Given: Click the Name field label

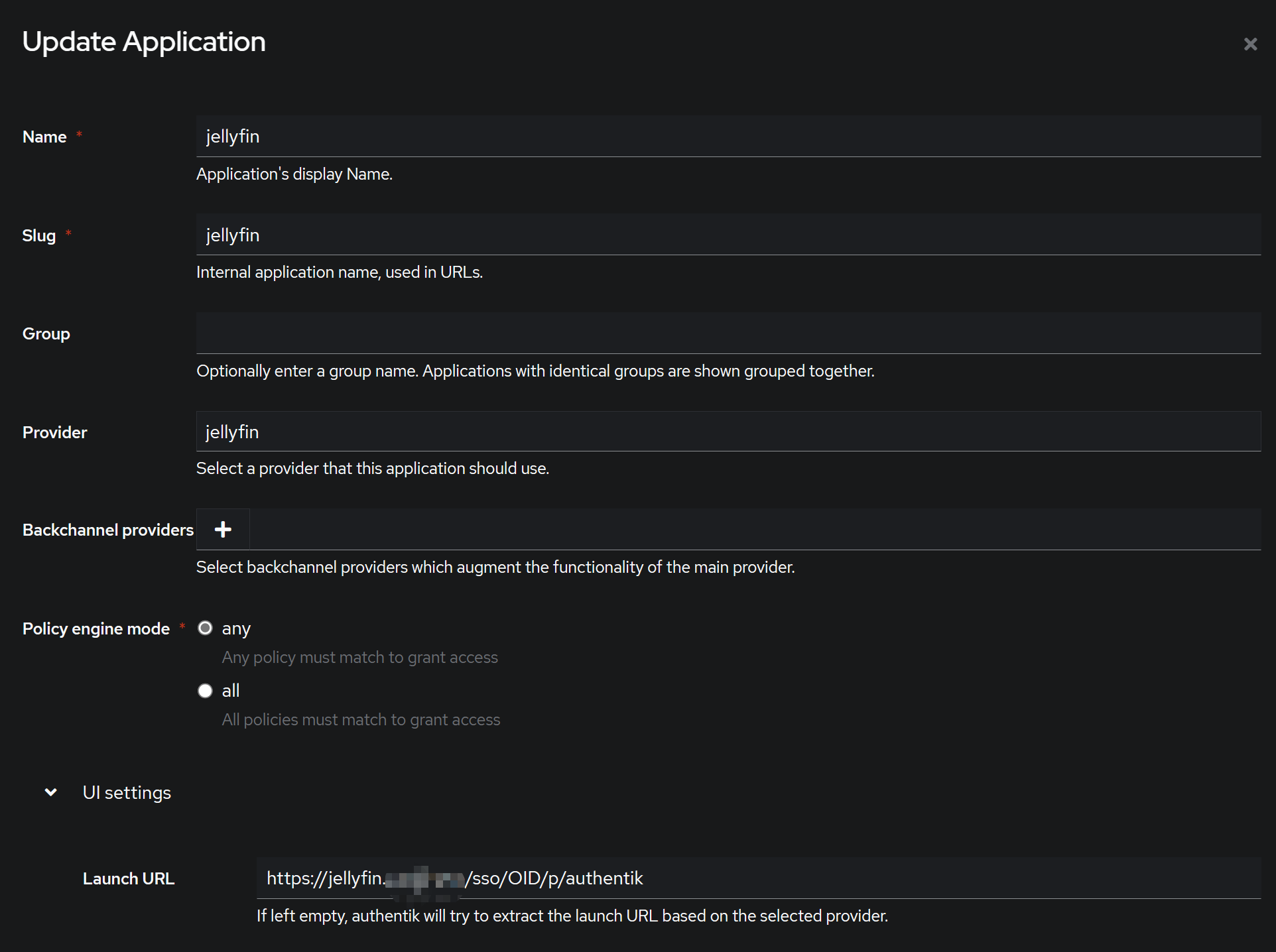Looking at the screenshot, I should coord(44,137).
